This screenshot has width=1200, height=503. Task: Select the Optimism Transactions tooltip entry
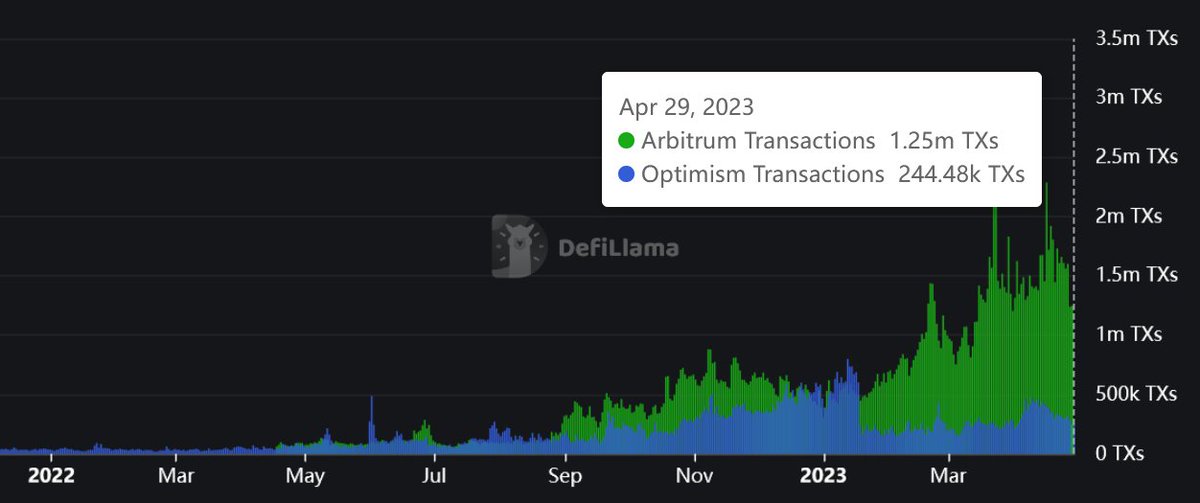tap(822, 174)
